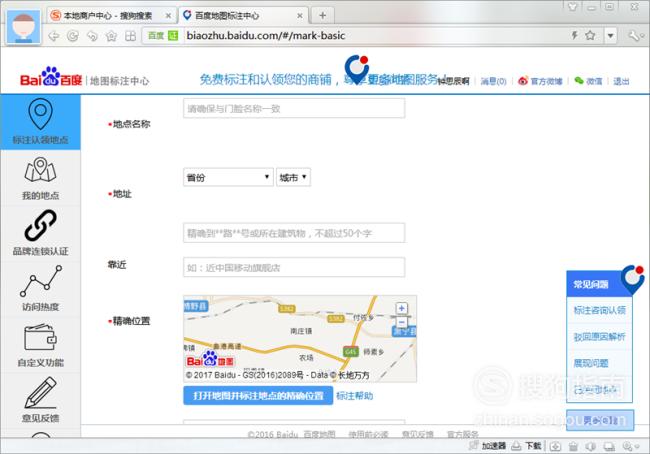Click the footer 意见反馈 link
Viewport: 650px width, 454px height.
(417, 434)
